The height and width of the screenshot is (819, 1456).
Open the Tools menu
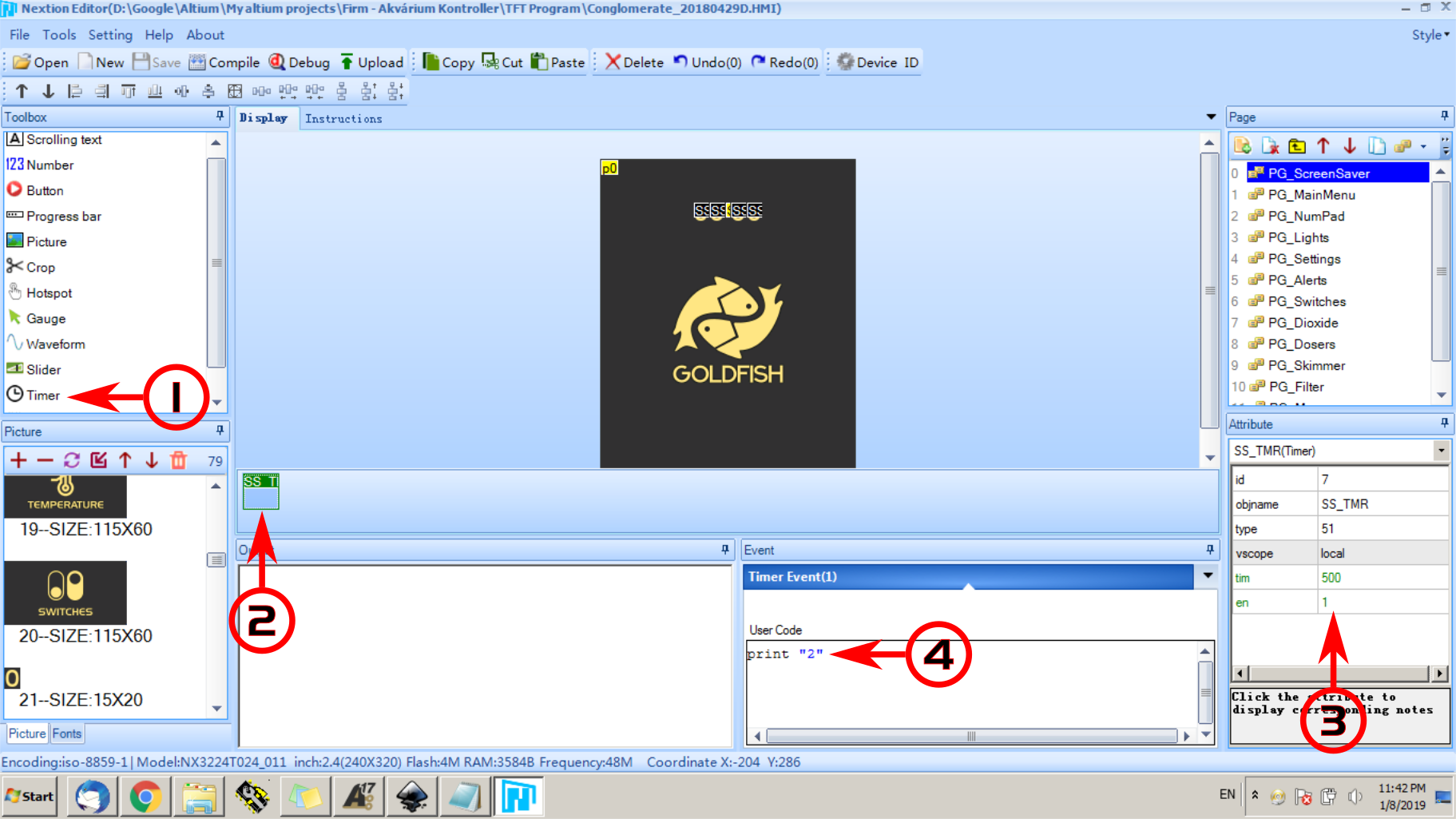tap(59, 34)
